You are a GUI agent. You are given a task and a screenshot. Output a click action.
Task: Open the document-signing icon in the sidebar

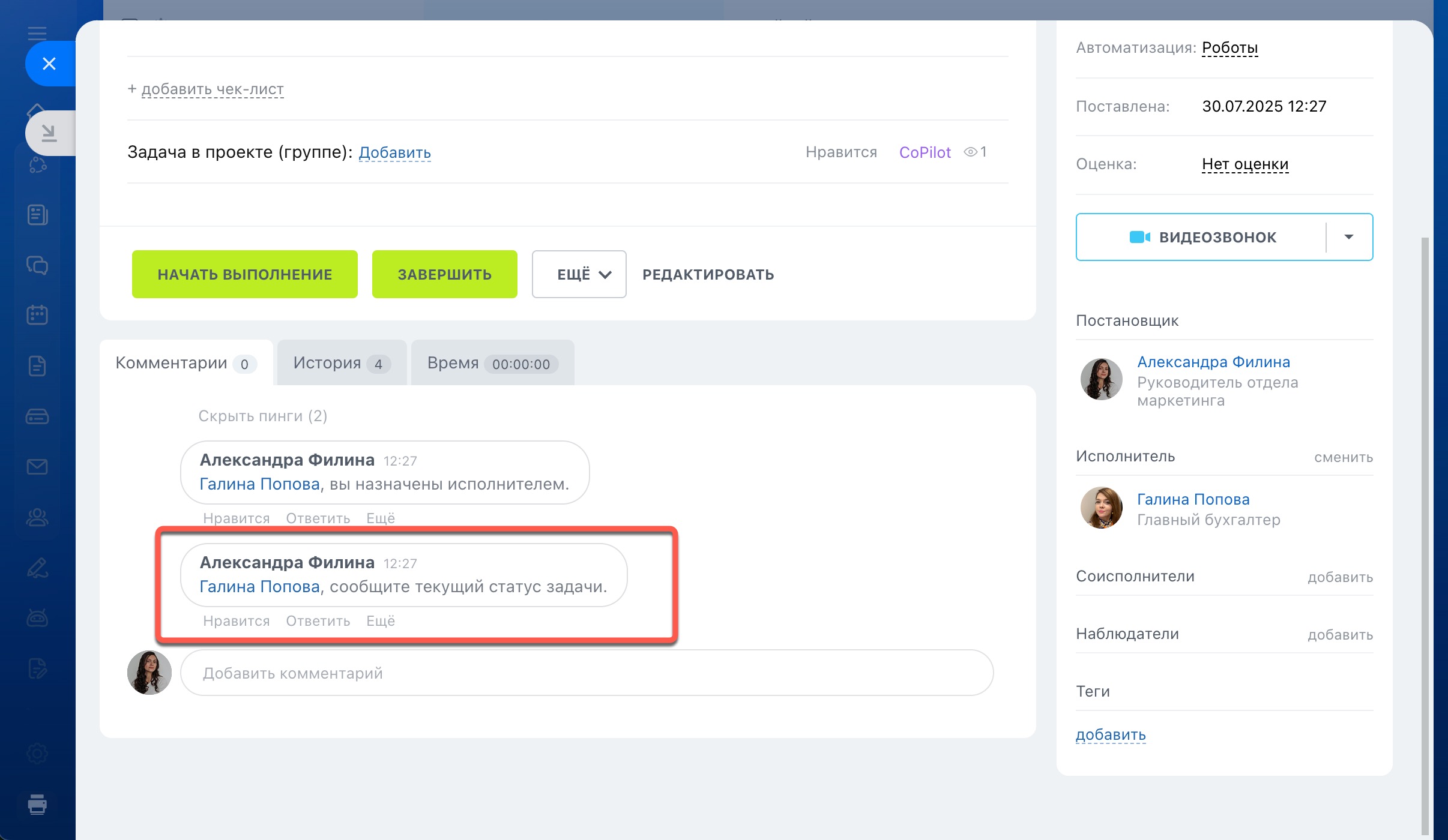(x=37, y=668)
